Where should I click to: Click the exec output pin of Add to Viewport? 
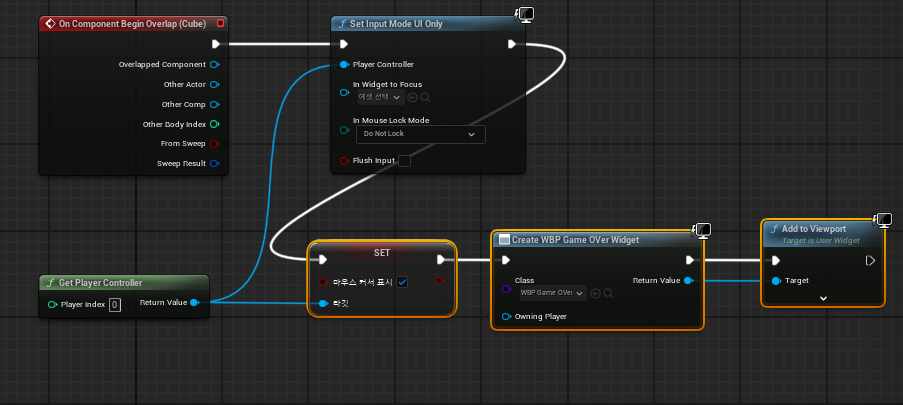pos(870,260)
